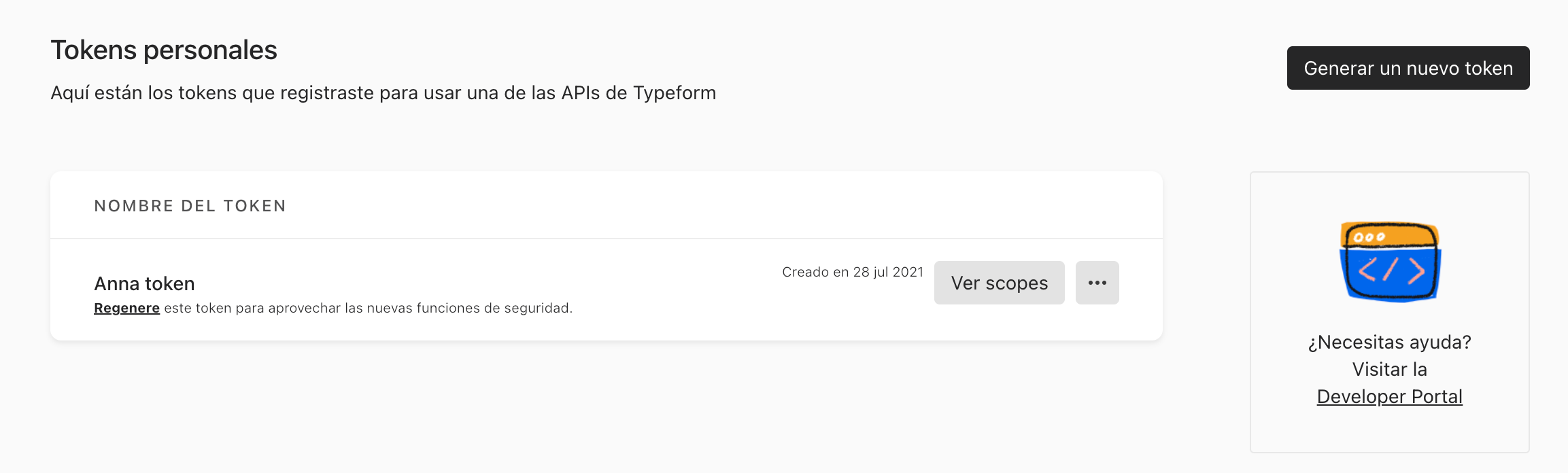Click the right angle bracket in code illustration
1568x473 pixels.
[1417, 270]
